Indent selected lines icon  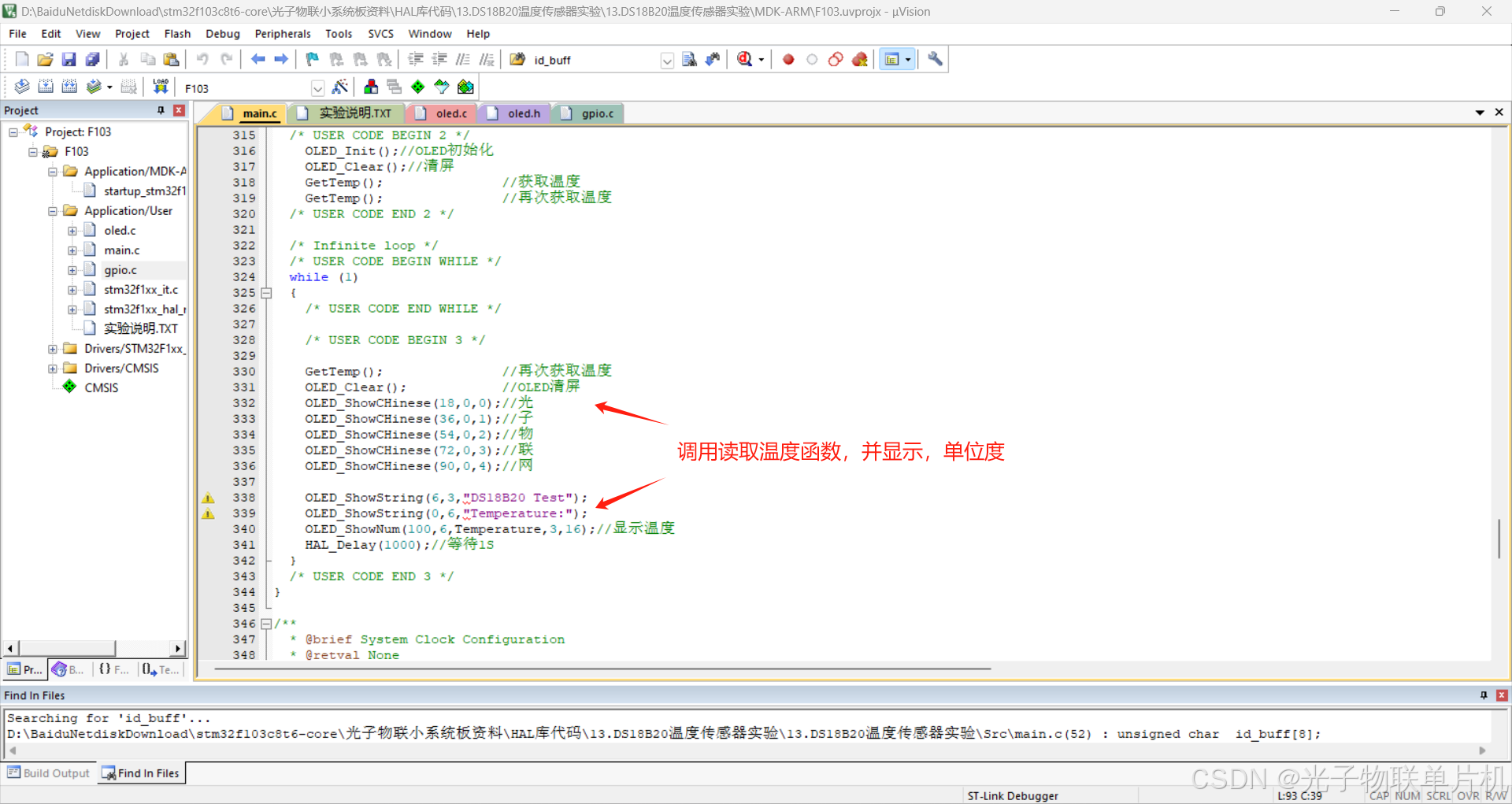click(416, 59)
